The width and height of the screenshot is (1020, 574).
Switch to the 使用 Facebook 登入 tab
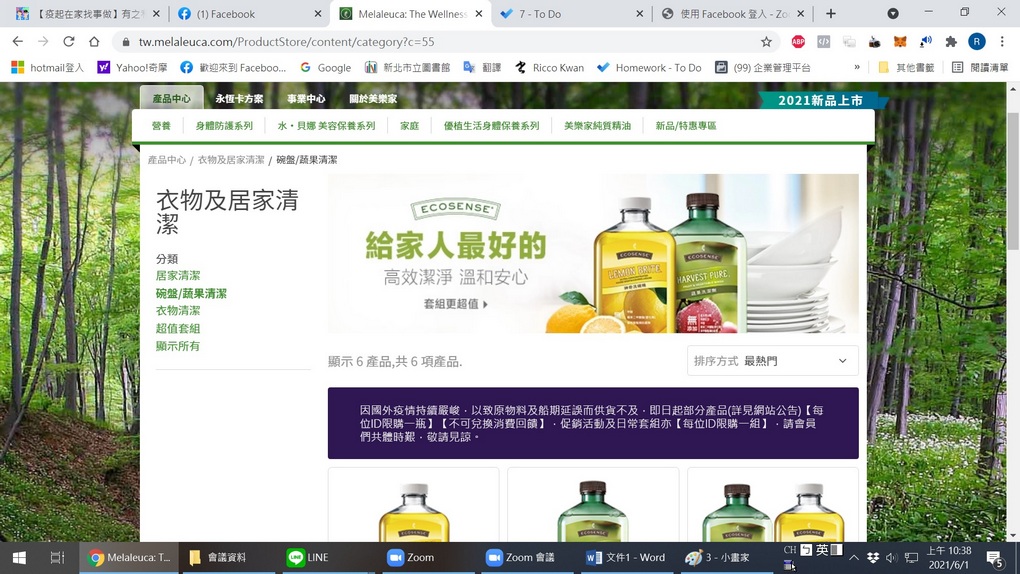[x=733, y=14]
